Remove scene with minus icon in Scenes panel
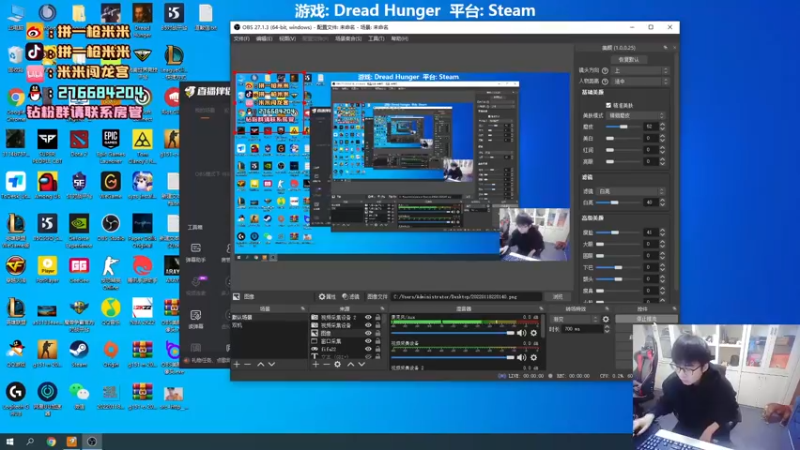 (247, 364)
